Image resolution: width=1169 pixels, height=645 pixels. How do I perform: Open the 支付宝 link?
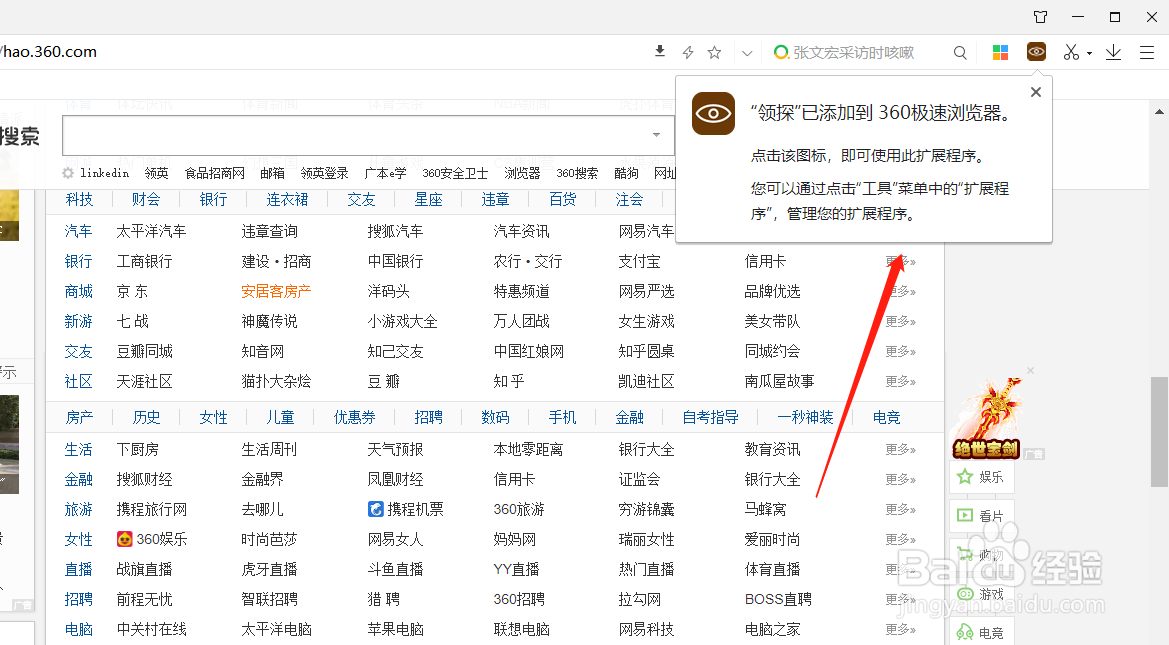pos(640,261)
